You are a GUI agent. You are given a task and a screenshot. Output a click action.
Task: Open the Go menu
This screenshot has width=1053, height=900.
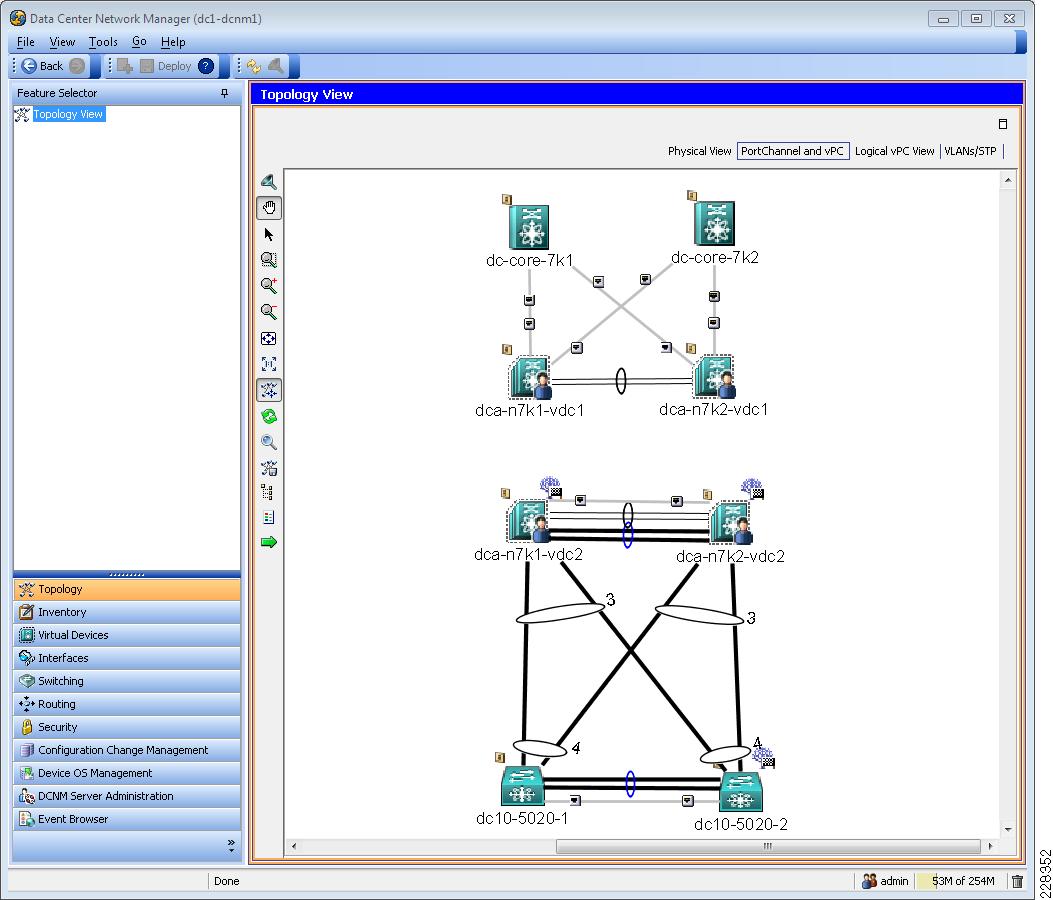click(x=139, y=42)
